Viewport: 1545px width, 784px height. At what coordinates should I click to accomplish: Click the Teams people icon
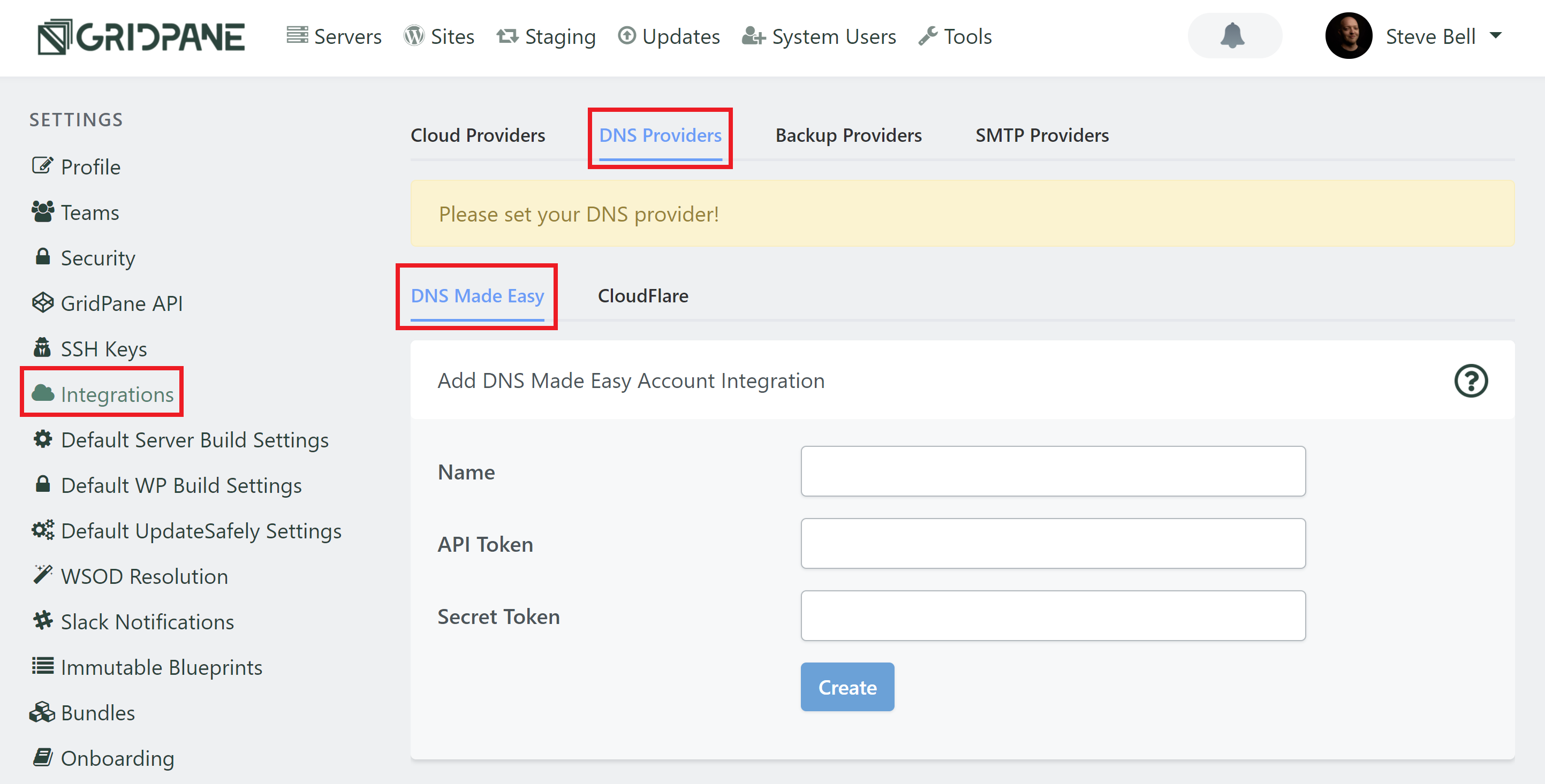click(43, 212)
